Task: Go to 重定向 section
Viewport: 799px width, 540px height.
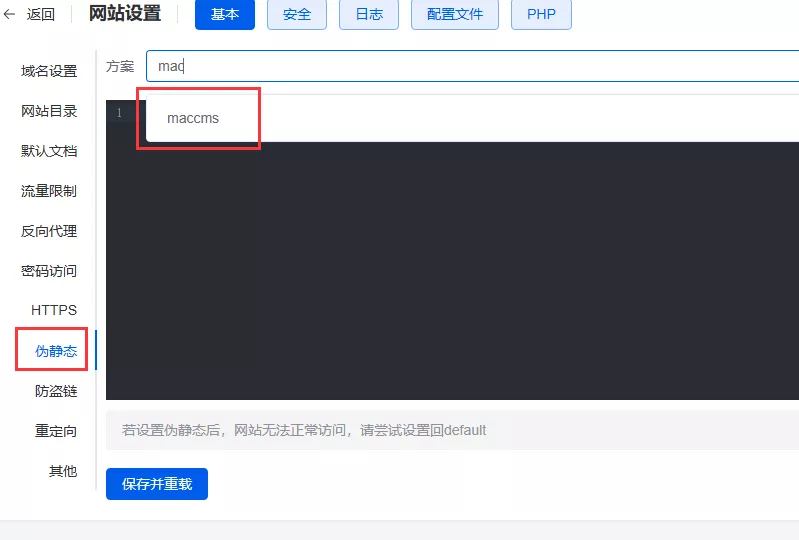Action: coord(56,431)
